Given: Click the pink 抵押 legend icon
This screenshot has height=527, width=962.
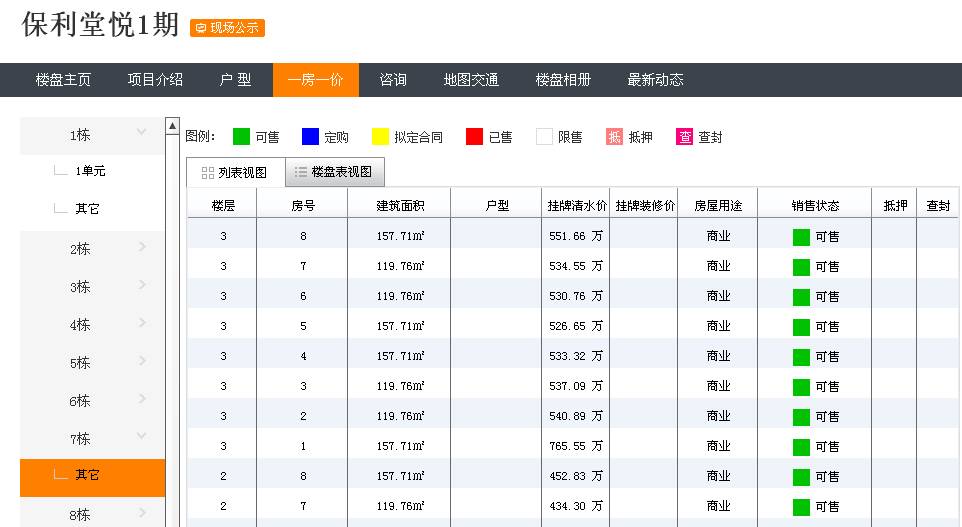Looking at the screenshot, I should (x=614, y=137).
